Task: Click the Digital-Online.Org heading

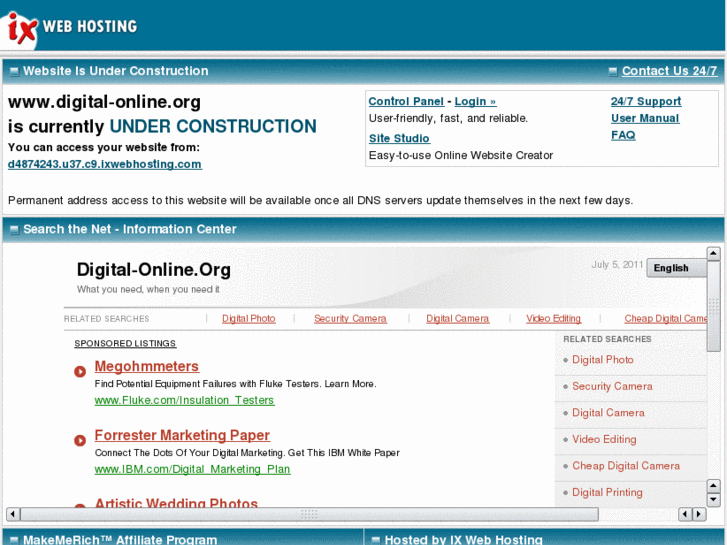Action: point(153,270)
